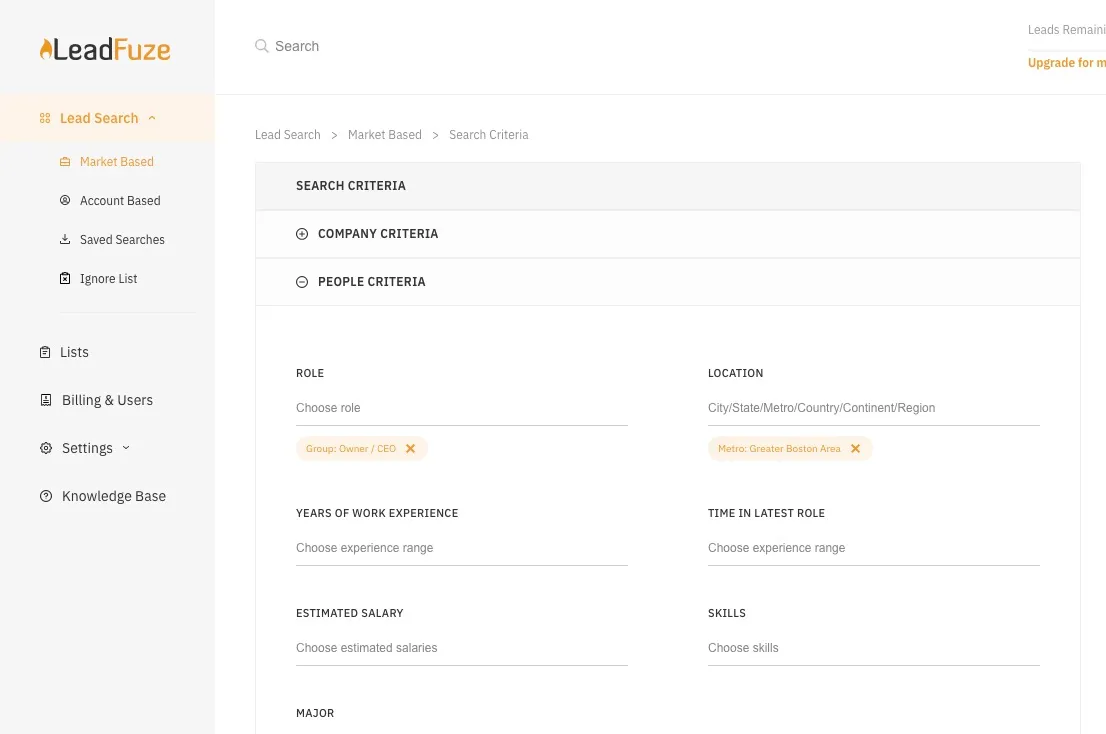The height and width of the screenshot is (734, 1106).
Task: Click the Leads Remaining text
Action: [1066, 30]
